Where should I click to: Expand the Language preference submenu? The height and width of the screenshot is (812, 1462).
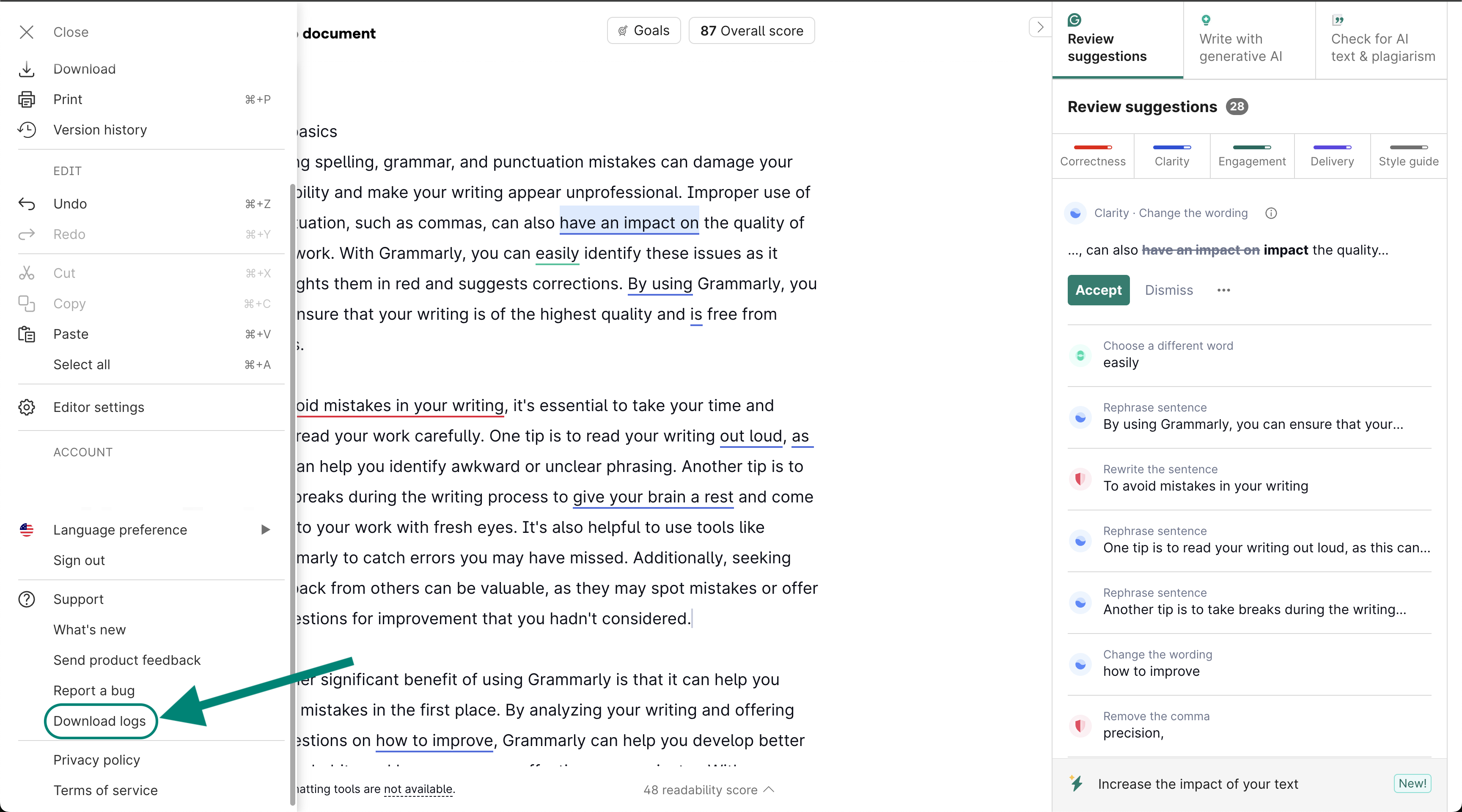[x=265, y=529]
